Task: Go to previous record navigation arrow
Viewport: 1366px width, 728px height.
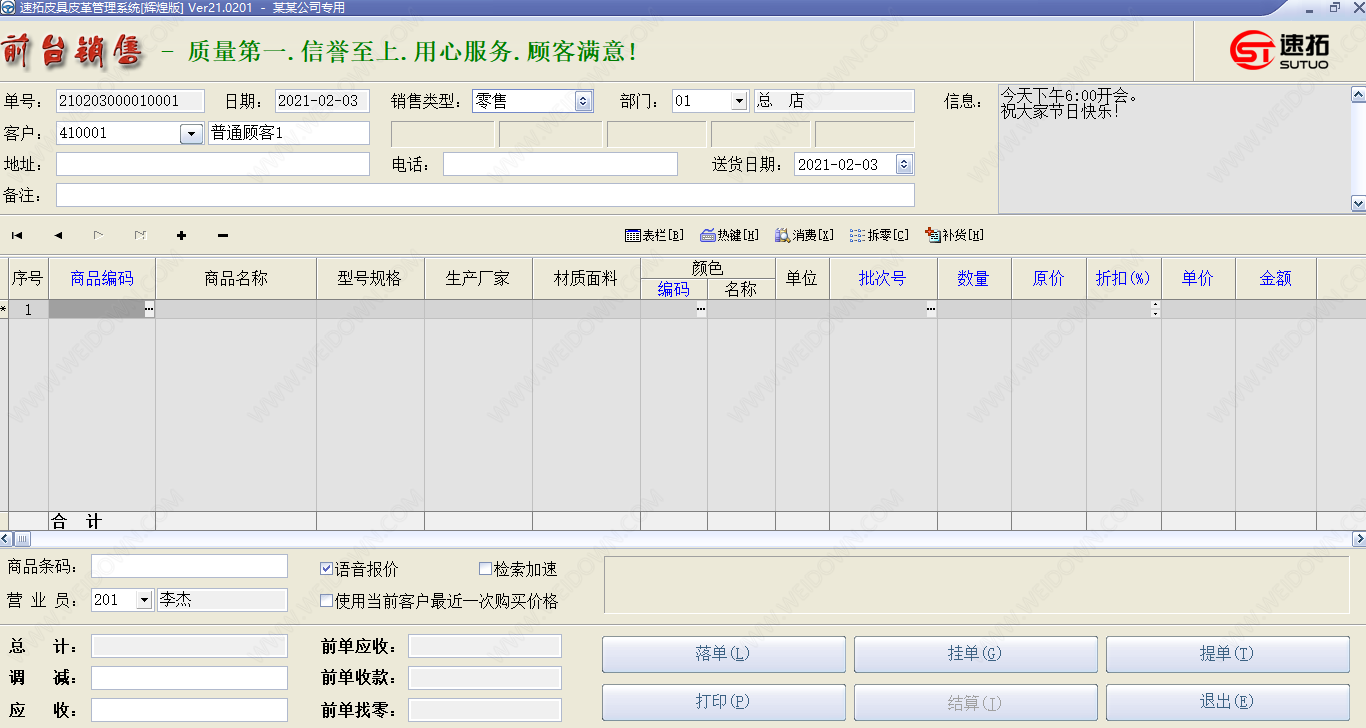Action: 58,236
